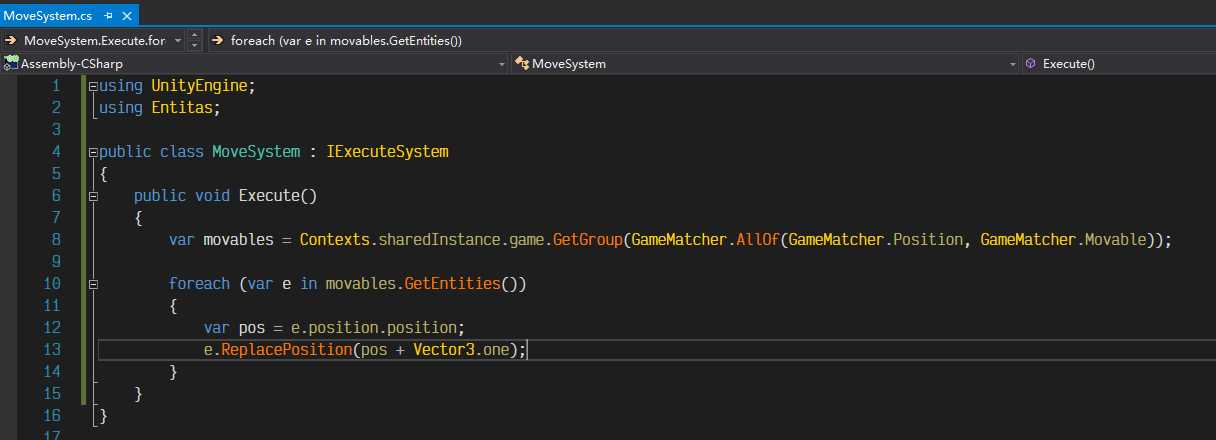Select the MoveSystem.cs document tab
Screen dimensions: 1216x440
point(68,13)
